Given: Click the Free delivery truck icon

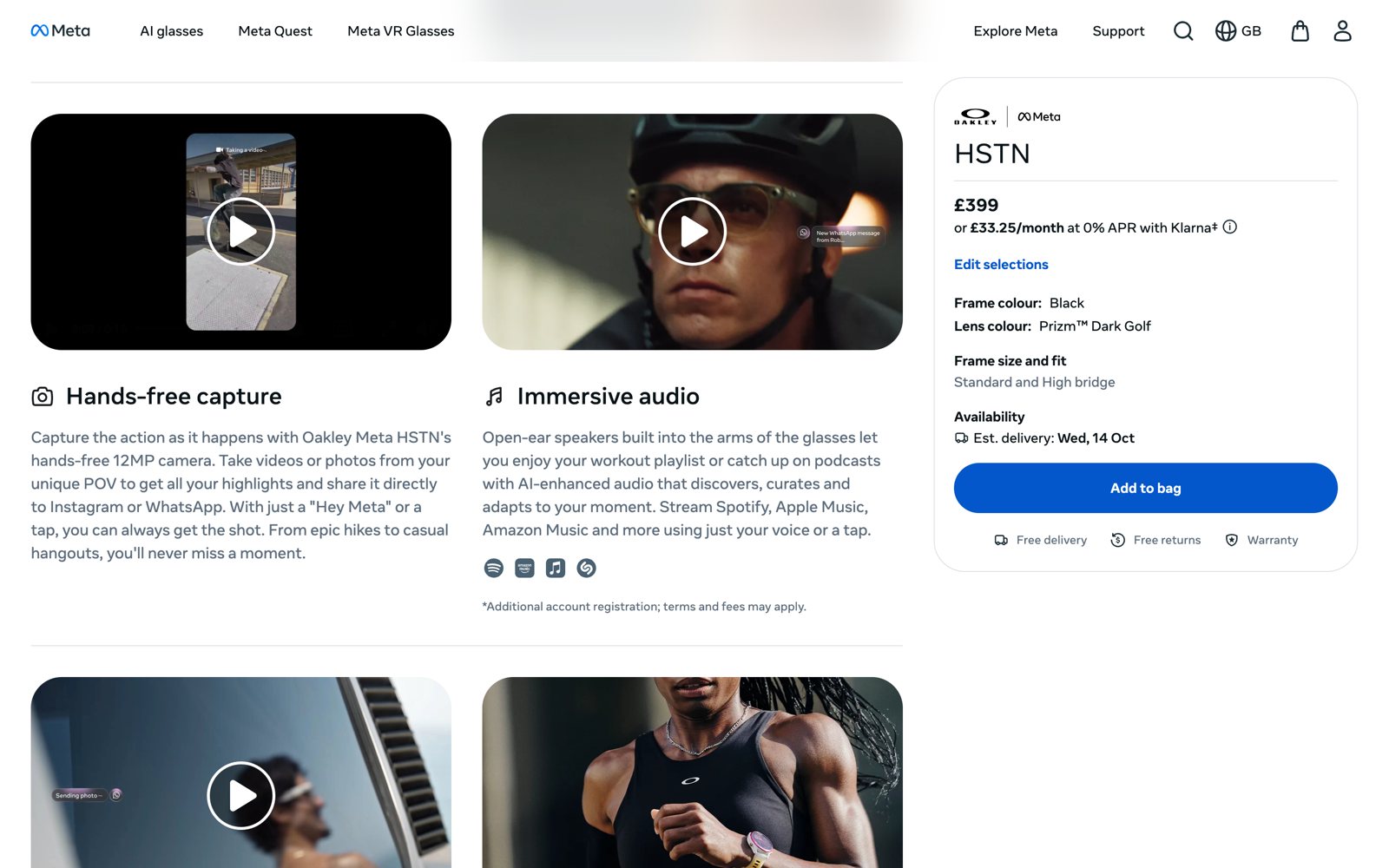Looking at the screenshot, I should coord(1001,540).
